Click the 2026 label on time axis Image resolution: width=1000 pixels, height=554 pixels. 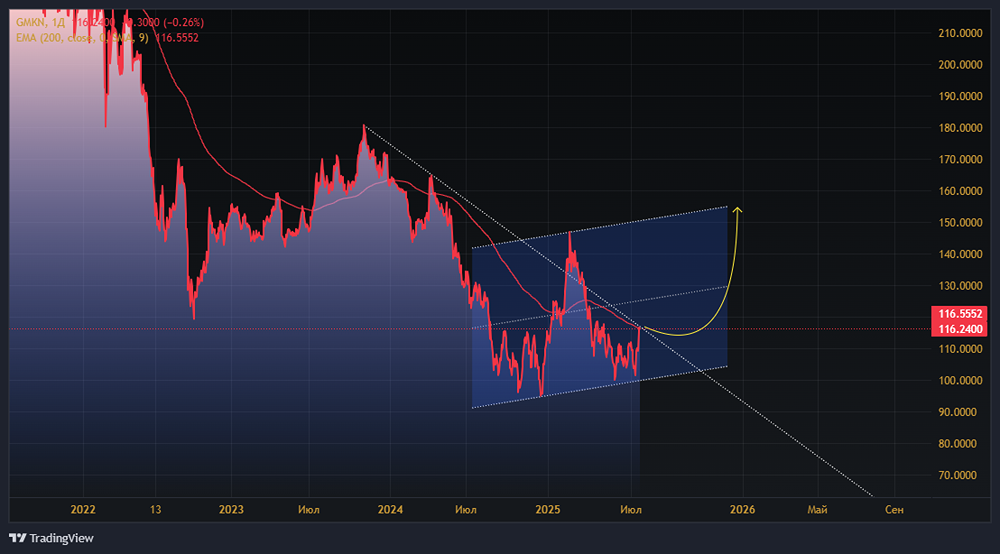[x=742, y=509]
